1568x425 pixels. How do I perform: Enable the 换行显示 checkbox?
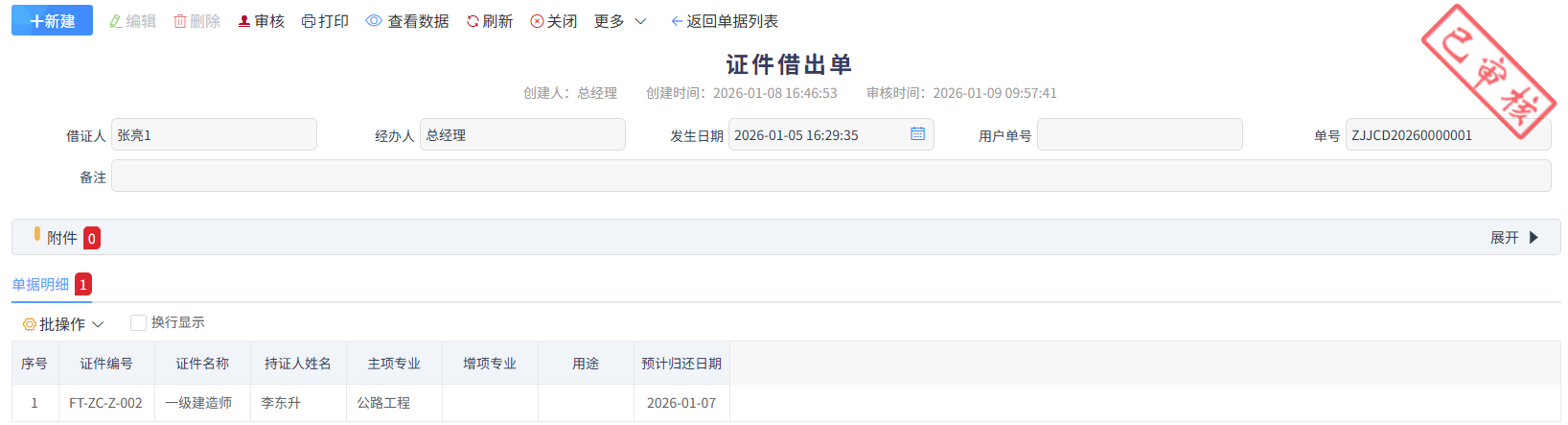click(x=139, y=323)
